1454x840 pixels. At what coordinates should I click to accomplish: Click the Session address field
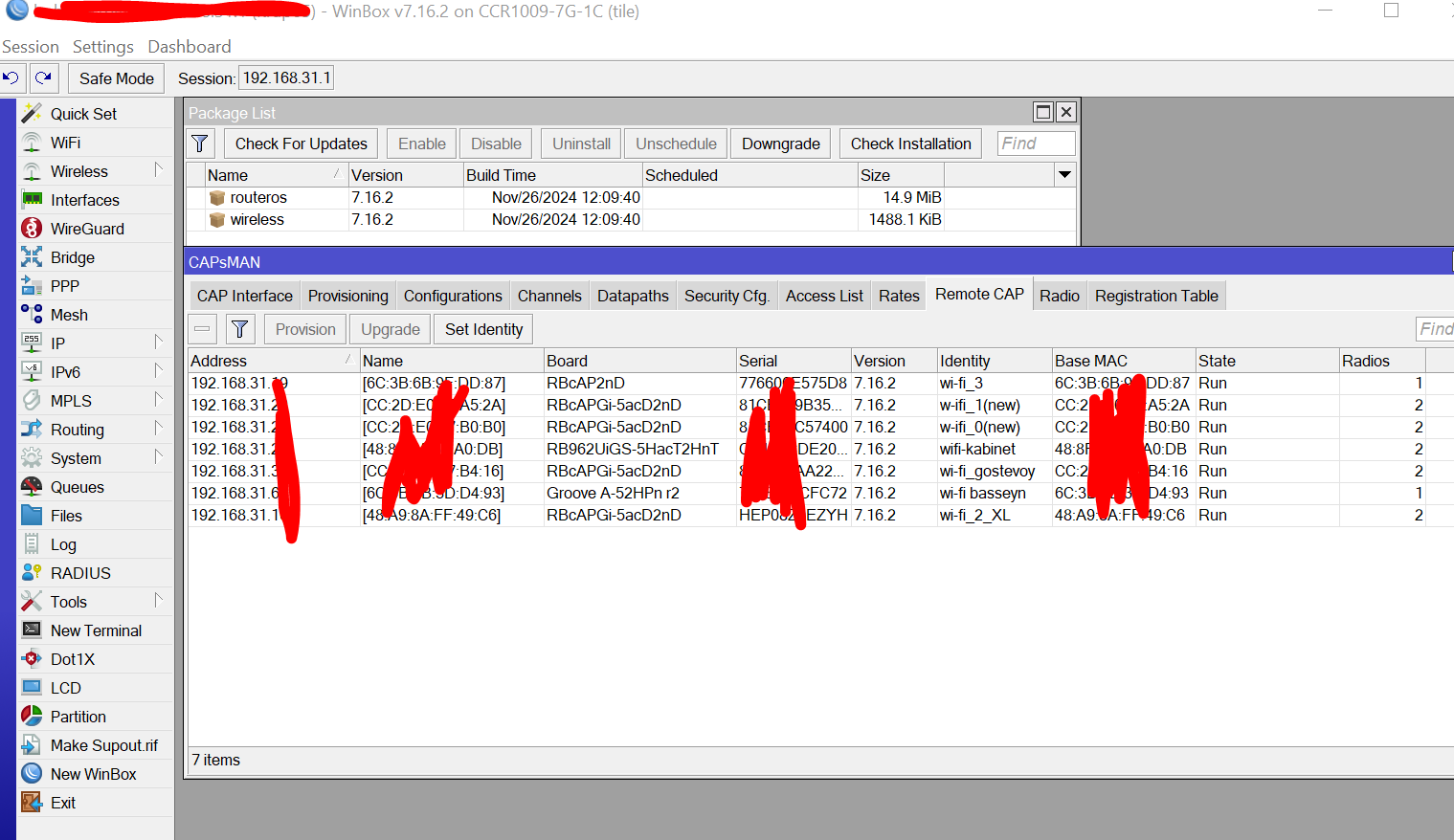[x=286, y=78]
